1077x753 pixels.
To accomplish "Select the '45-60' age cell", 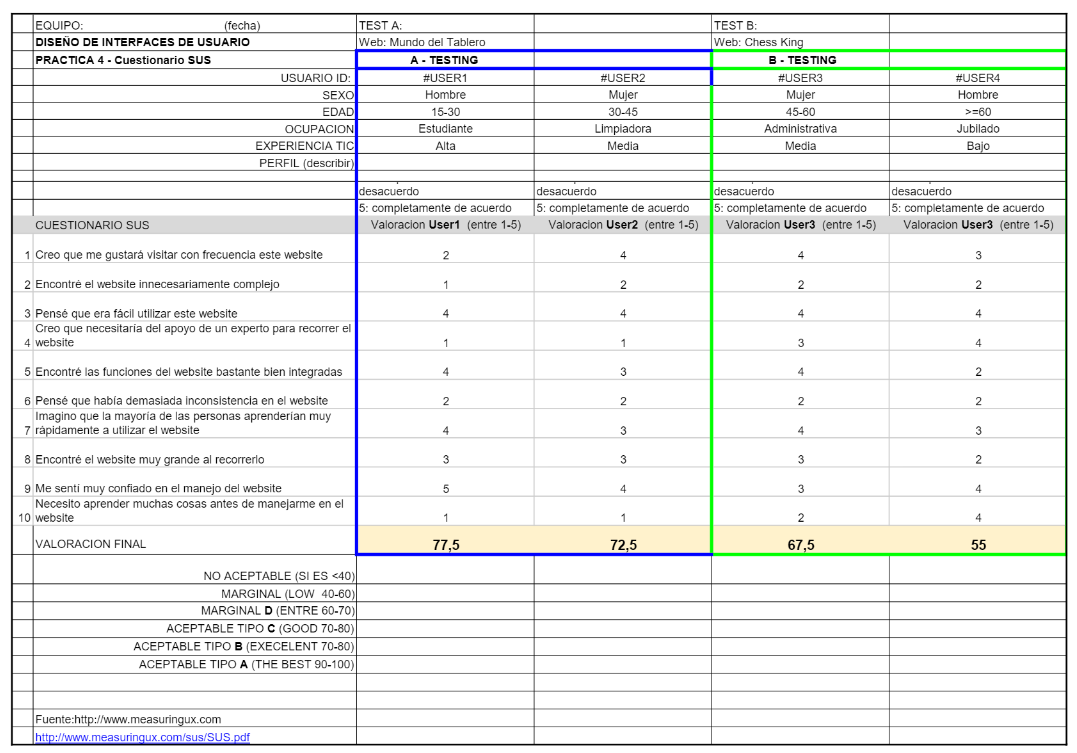I will 800,111.
